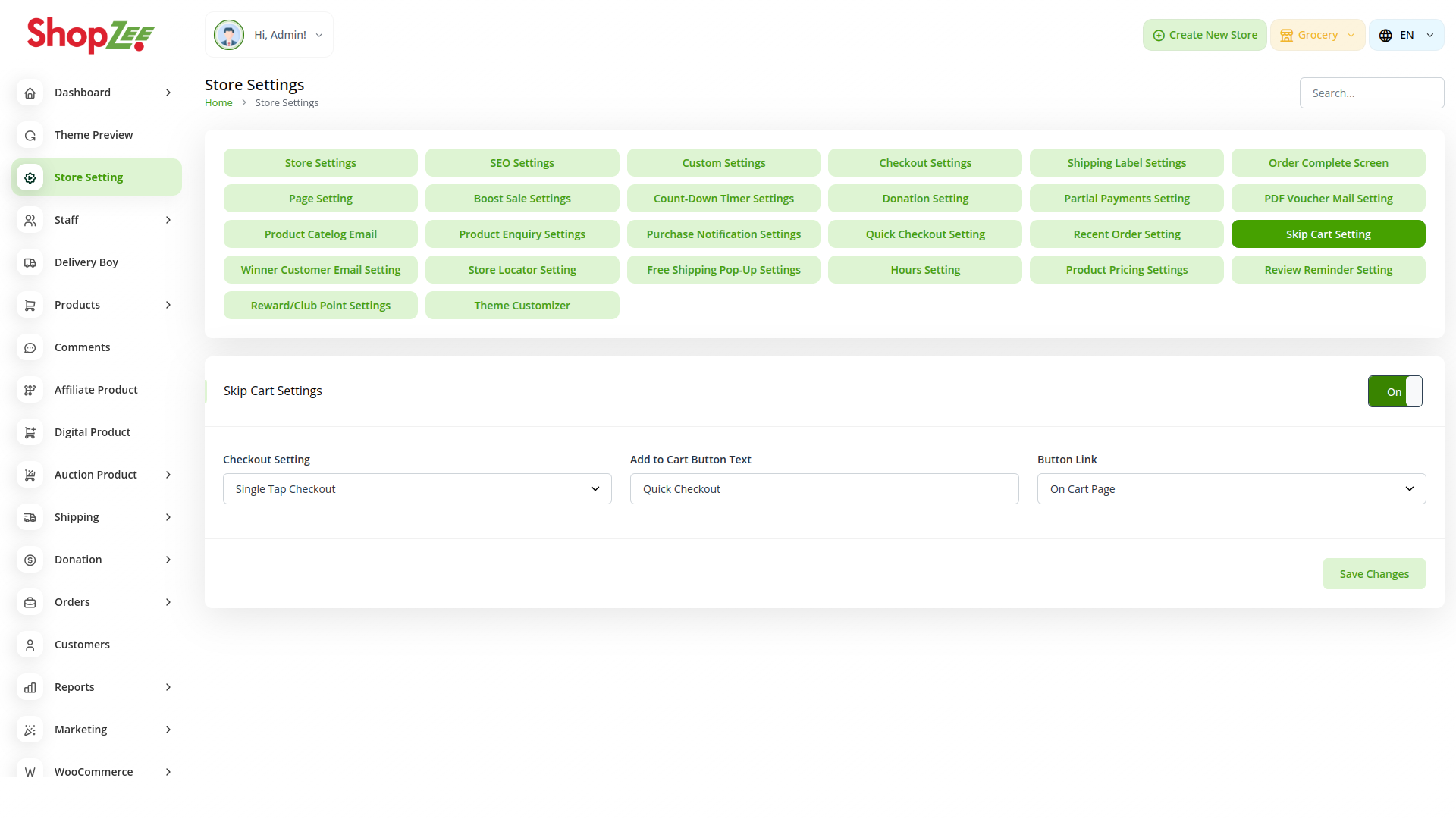Open the Theme Customizer tab

pyautogui.click(x=522, y=306)
